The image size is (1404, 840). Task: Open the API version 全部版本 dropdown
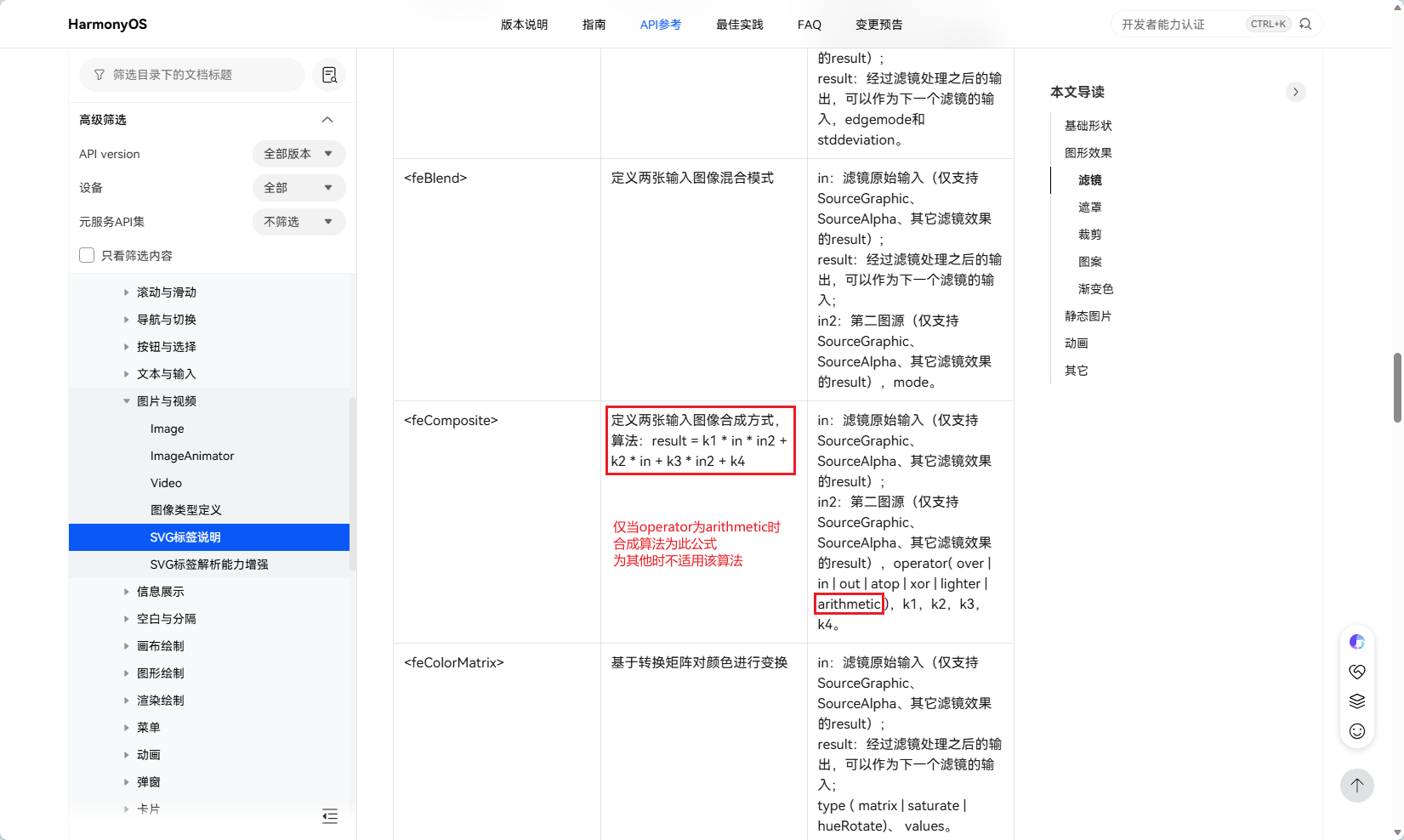(x=299, y=154)
